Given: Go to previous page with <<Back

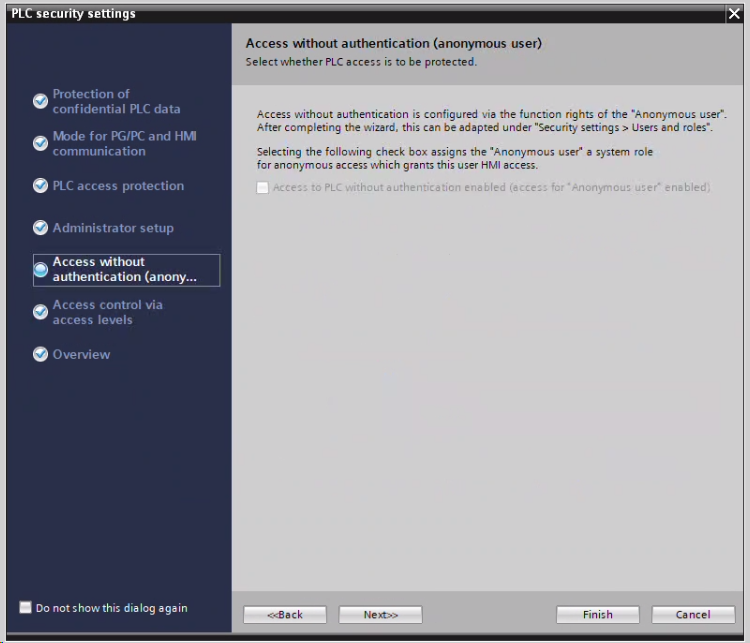Looking at the screenshot, I should tap(285, 614).
